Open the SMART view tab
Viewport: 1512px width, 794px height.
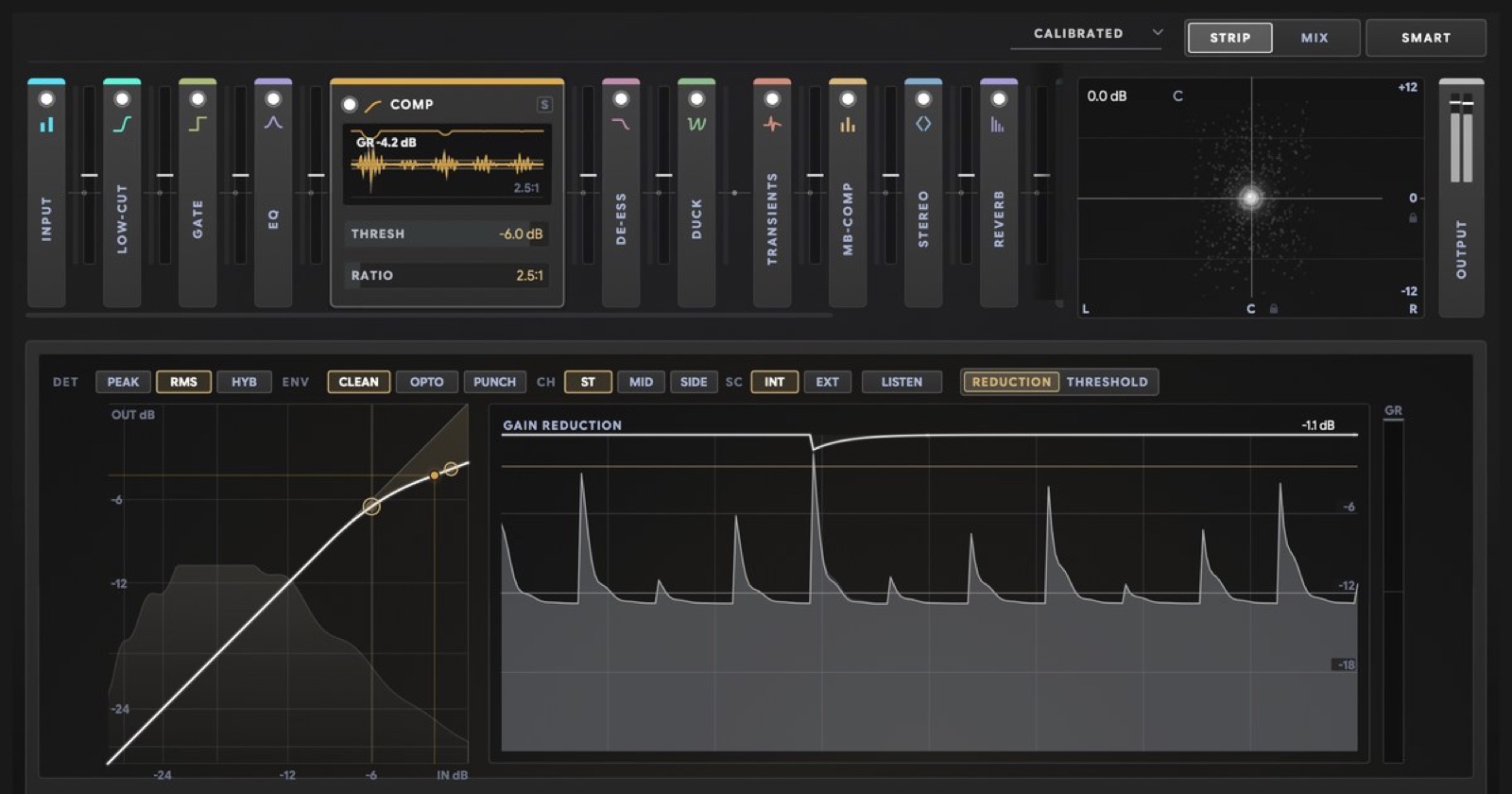click(1426, 38)
